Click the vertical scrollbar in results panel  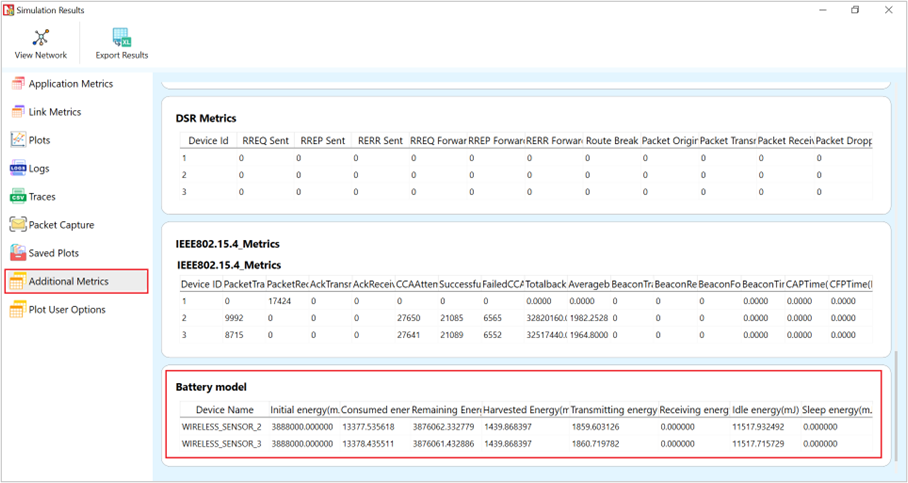(x=897, y=400)
